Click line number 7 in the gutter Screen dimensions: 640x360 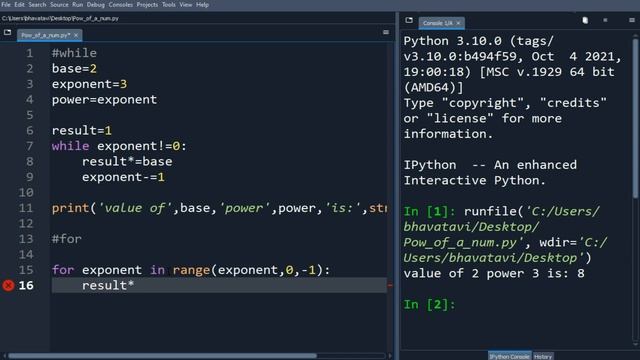(x=29, y=146)
